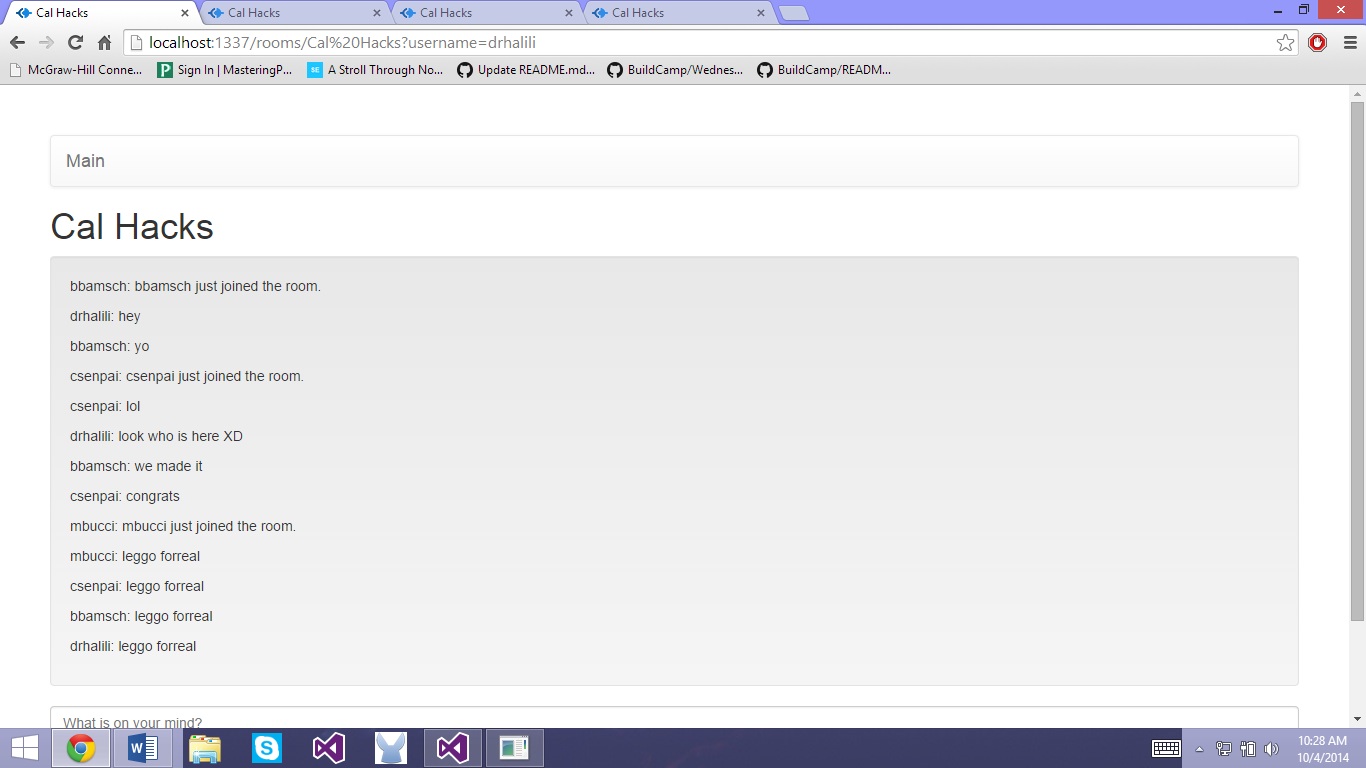Open the taskbar clock and date
The width and height of the screenshot is (1366, 768).
point(1322,748)
